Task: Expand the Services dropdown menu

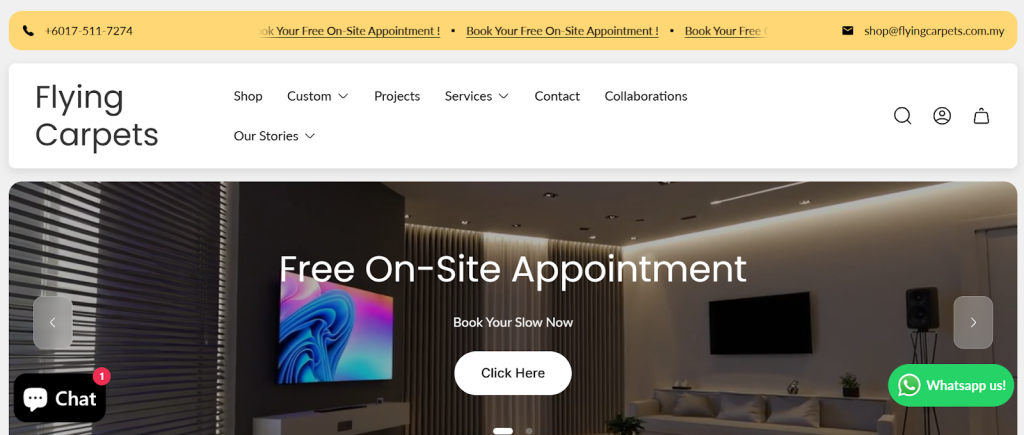Action: 477,96
